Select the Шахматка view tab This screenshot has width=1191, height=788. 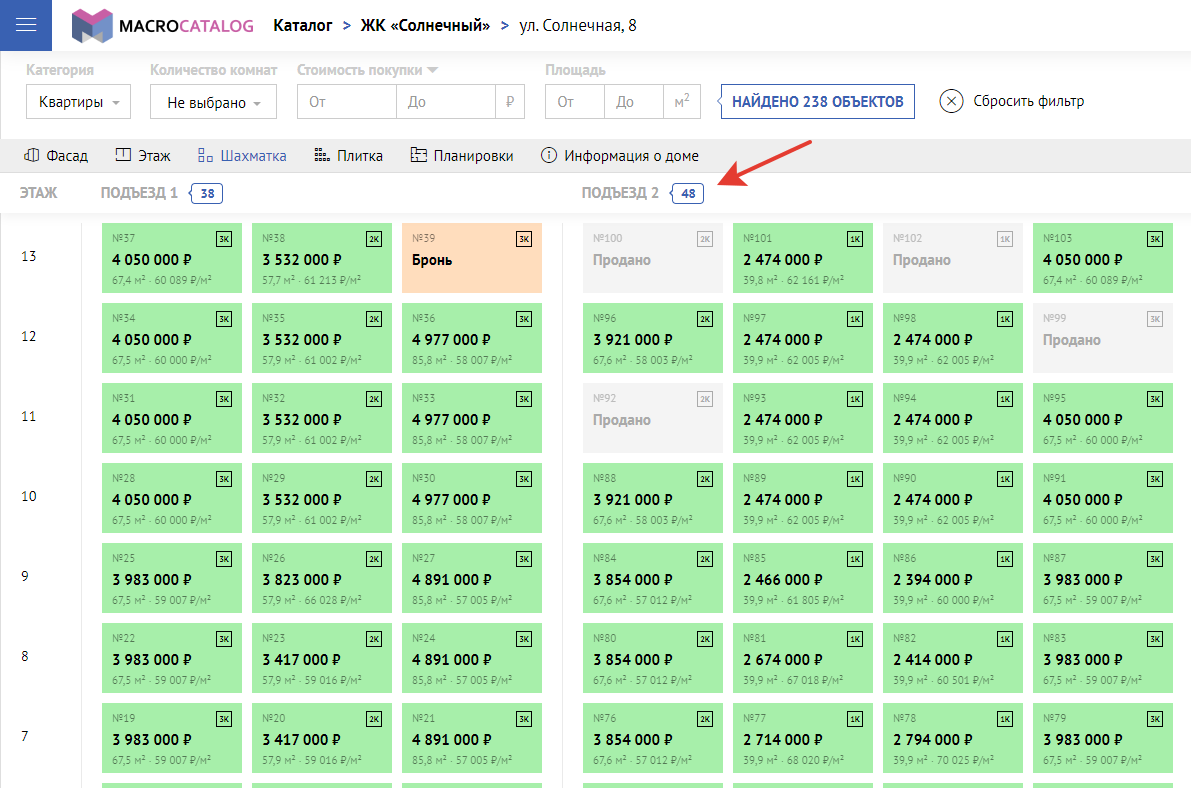point(242,156)
